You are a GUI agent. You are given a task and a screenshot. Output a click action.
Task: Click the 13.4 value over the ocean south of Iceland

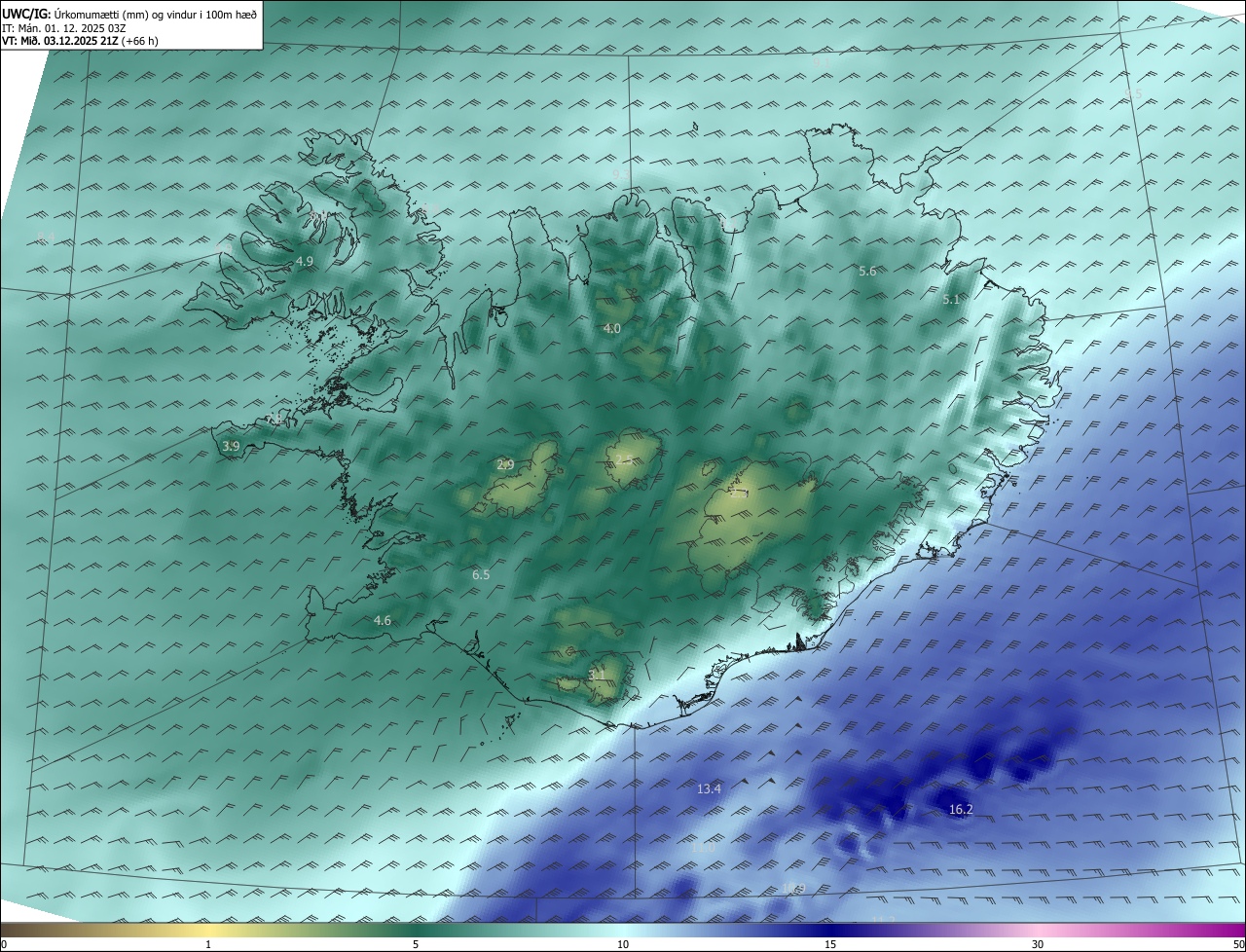(x=710, y=789)
